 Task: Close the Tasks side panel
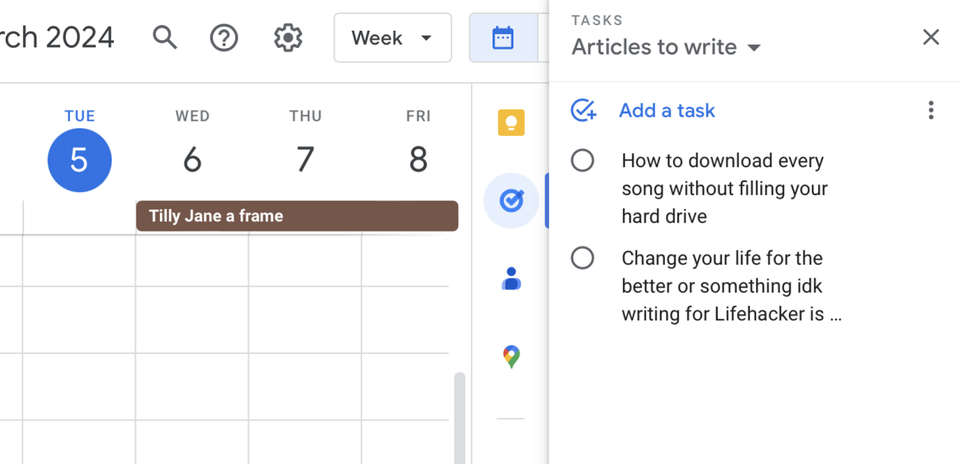(x=931, y=37)
